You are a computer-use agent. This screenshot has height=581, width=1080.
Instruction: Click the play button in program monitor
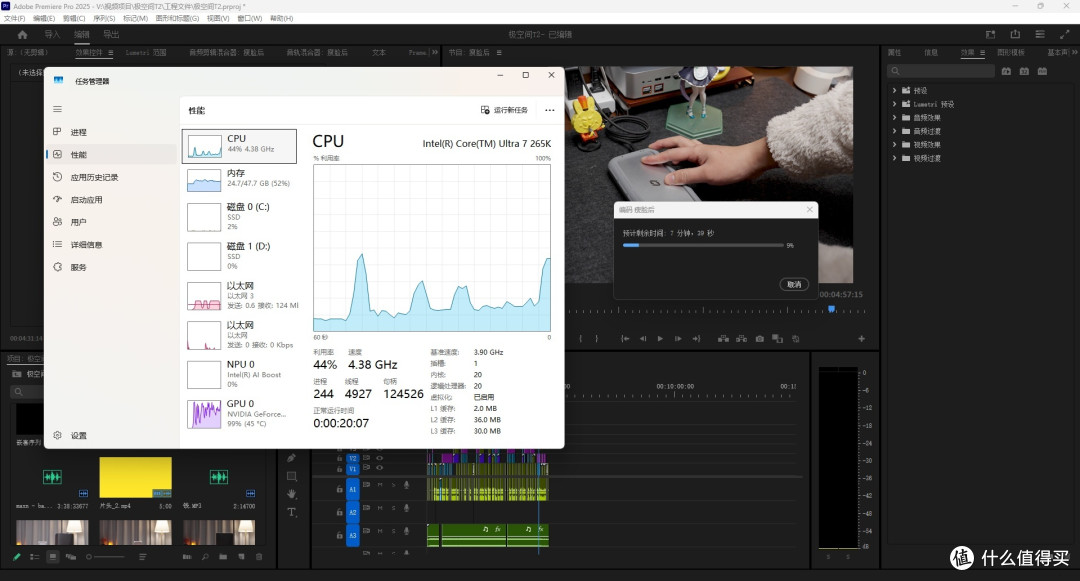coord(660,339)
